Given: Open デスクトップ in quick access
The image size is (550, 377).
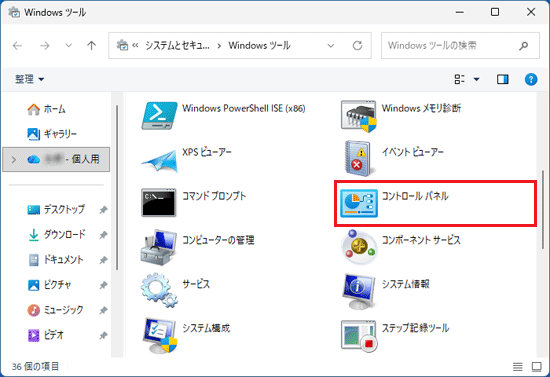Looking at the screenshot, I should [56, 209].
